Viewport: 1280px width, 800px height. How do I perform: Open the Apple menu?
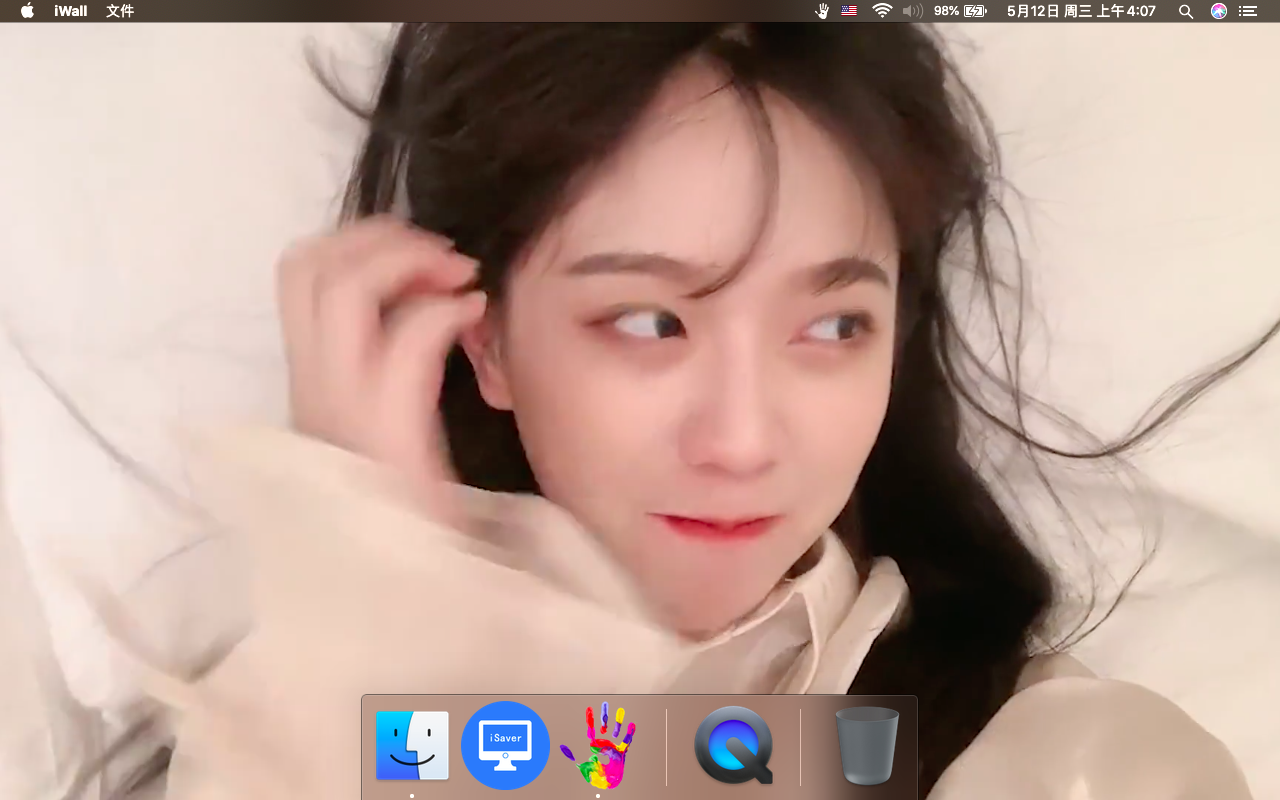27,11
